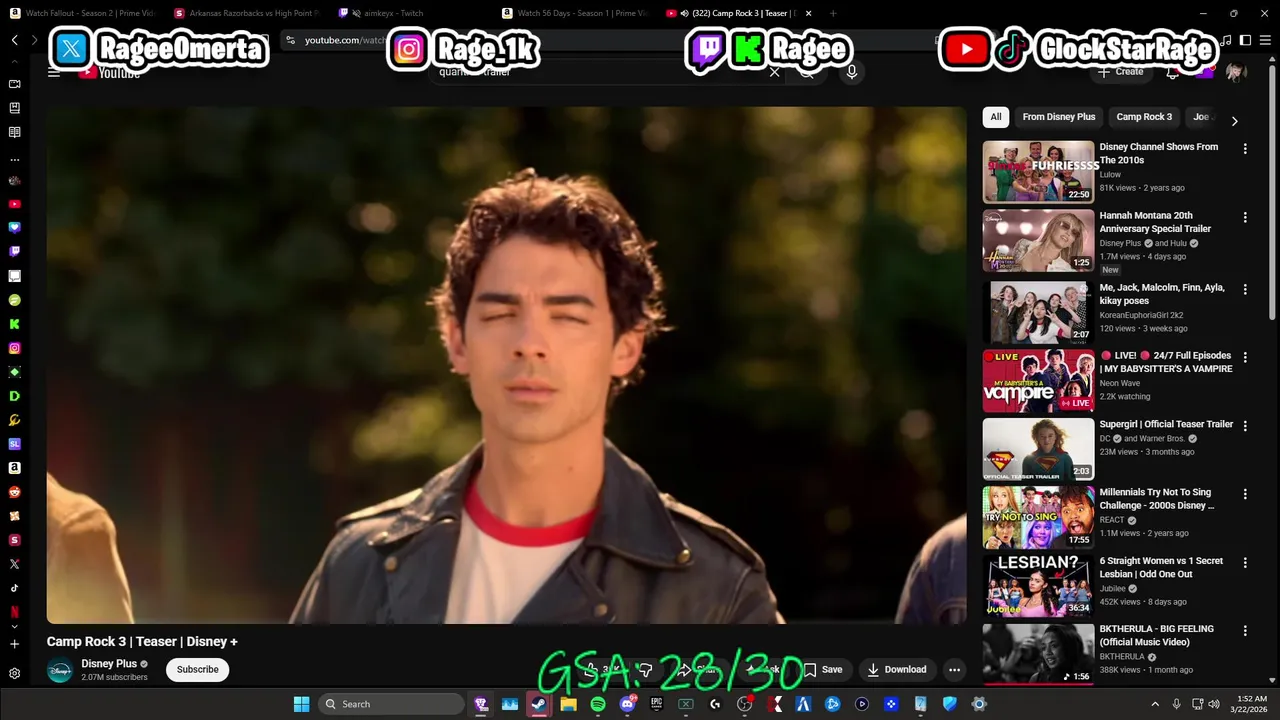Image resolution: width=1280 pixels, height=720 pixels.
Task: Open sidebar three-dots more options
Action: tap(14, 160)
